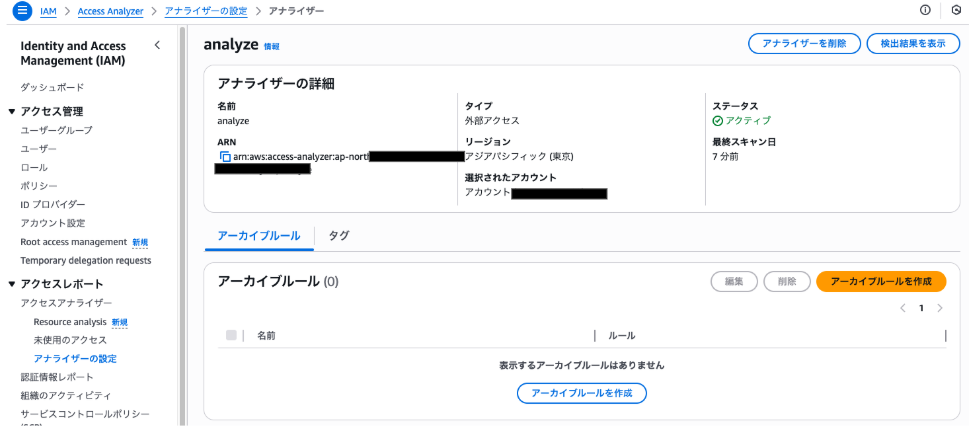Select all archive rules checkbox

click(231, 336)
